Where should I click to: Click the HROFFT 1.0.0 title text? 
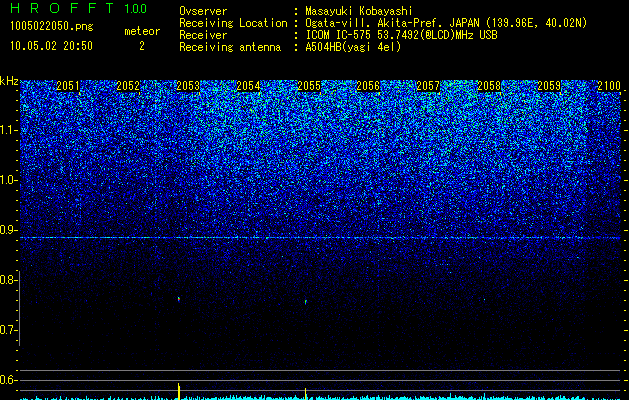tap(78, 8)
